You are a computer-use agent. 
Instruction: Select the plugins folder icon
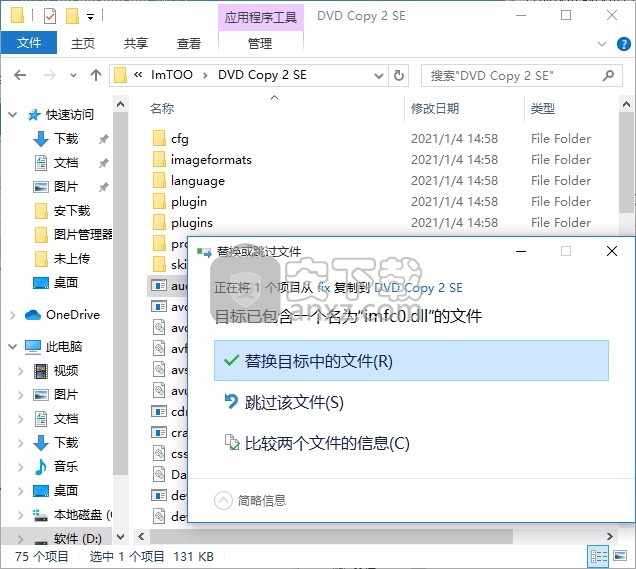pyautogui.click(x=159, y=223)
